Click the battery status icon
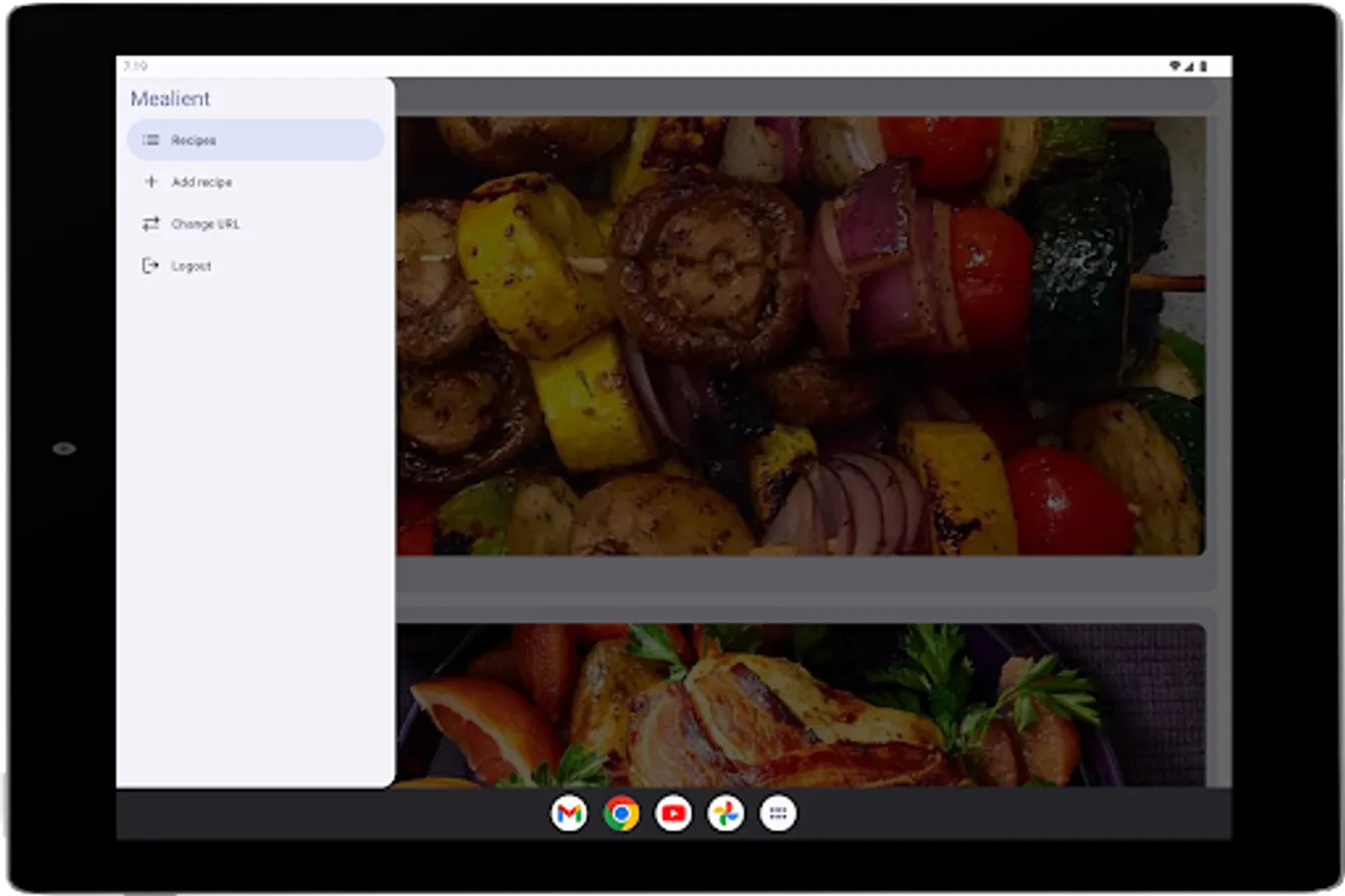Screen dimensions: 1345x896 pos(1203,66)
